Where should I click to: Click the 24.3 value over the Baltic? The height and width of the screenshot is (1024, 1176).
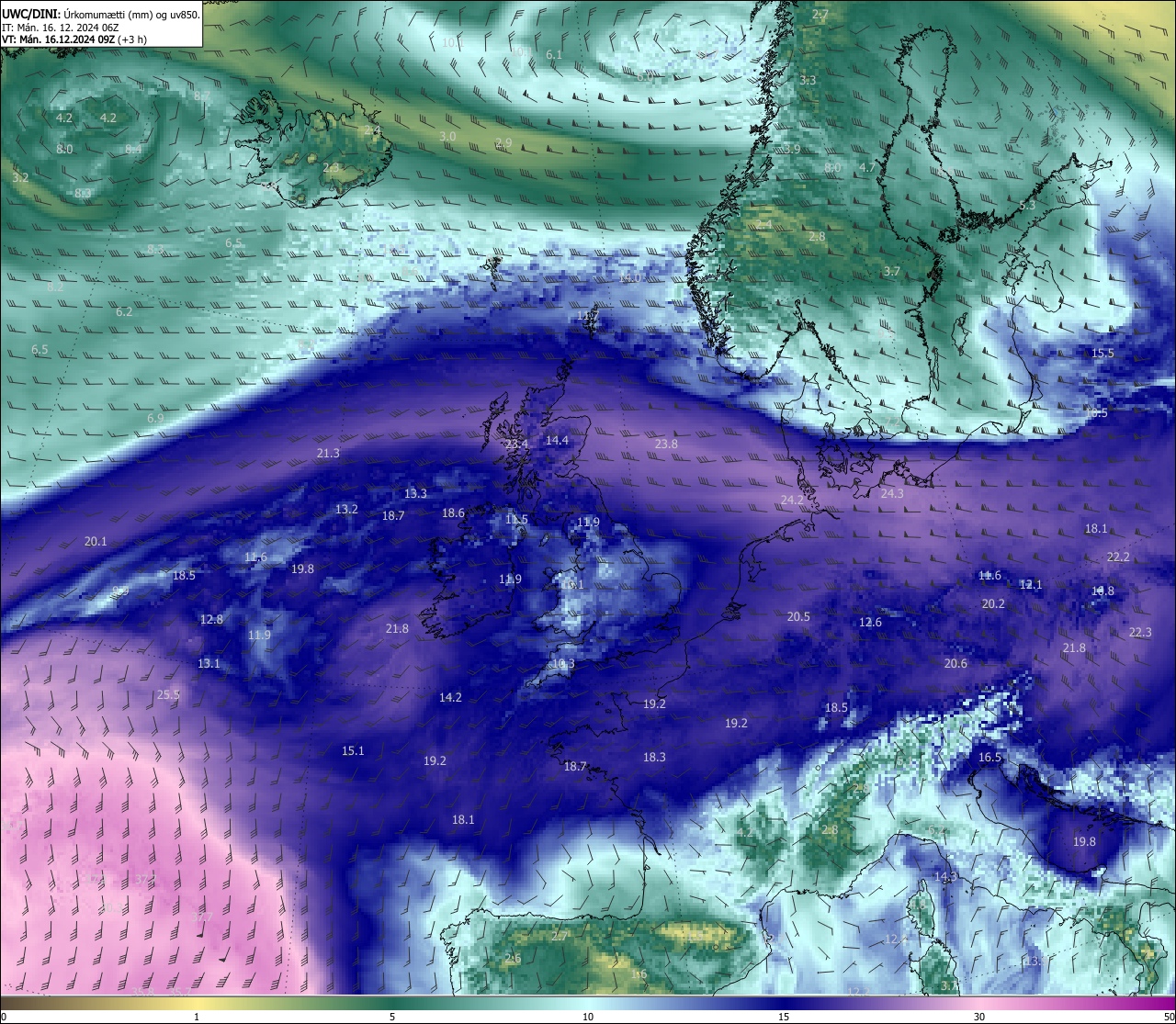892,494
